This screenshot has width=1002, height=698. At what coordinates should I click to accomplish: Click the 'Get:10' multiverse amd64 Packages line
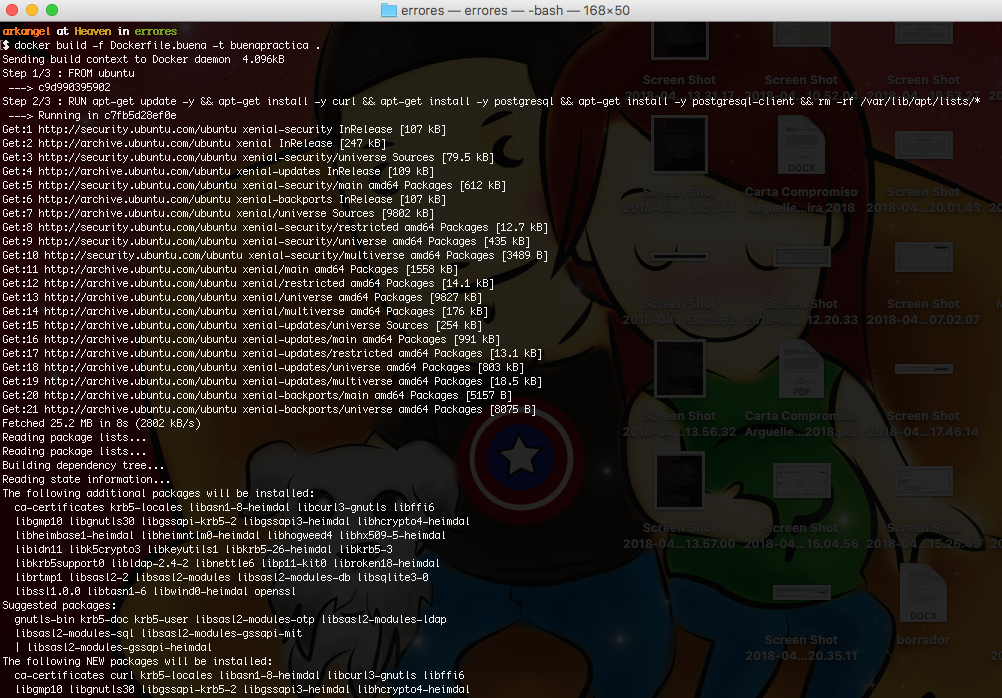click(275, 256)
